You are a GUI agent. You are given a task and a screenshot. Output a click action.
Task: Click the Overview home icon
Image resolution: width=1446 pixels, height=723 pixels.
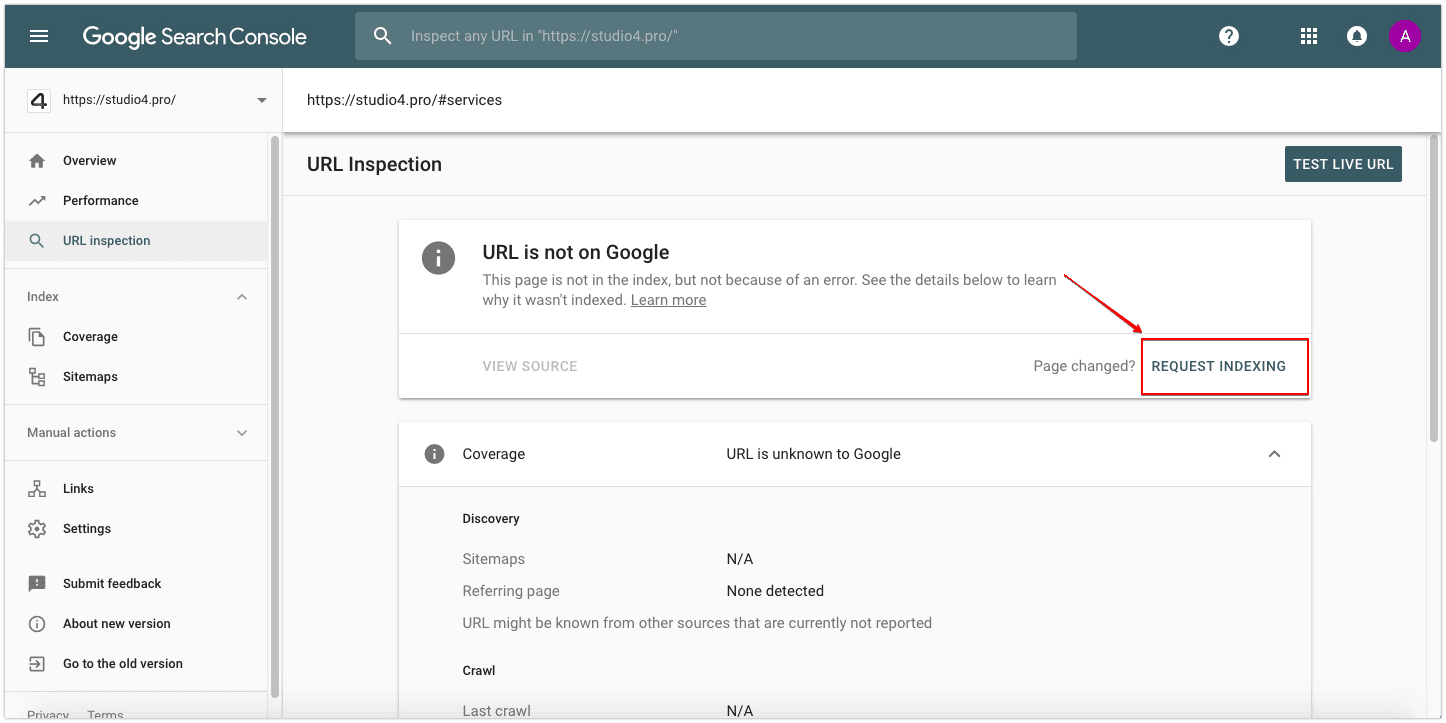[37, 161]
